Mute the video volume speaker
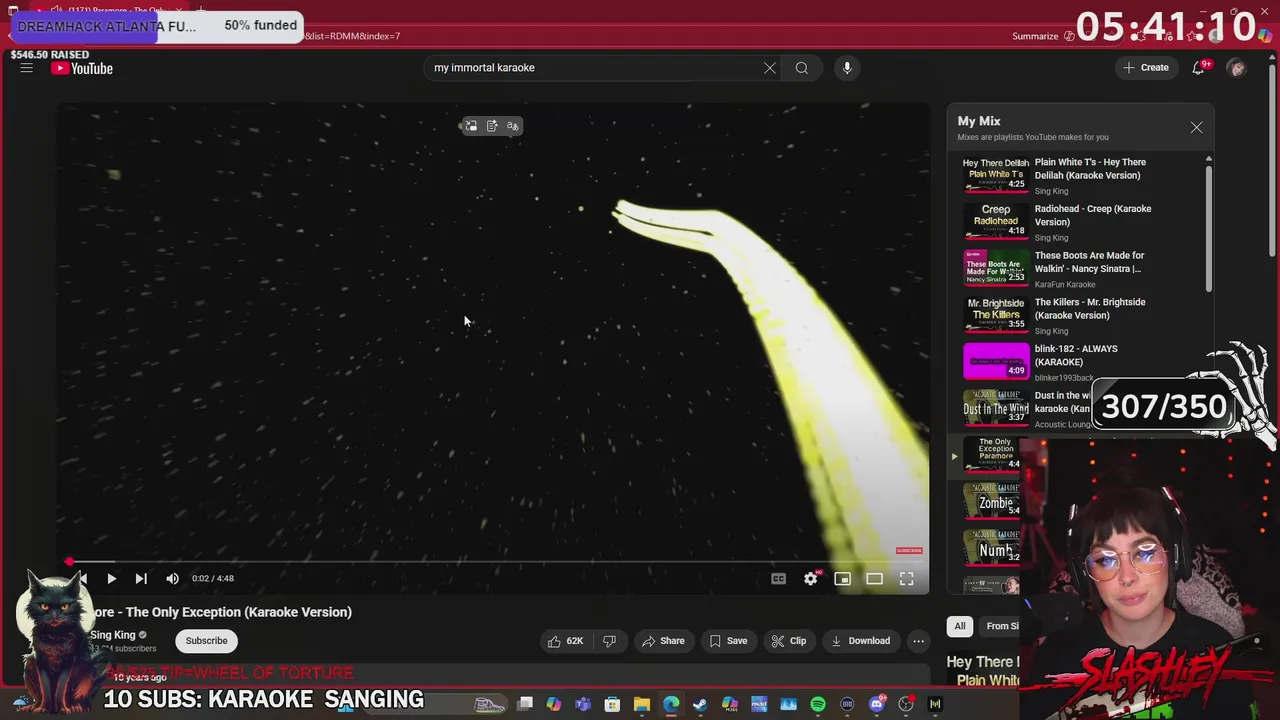The height and width of the screenshot is (720, 1280). 172,578
